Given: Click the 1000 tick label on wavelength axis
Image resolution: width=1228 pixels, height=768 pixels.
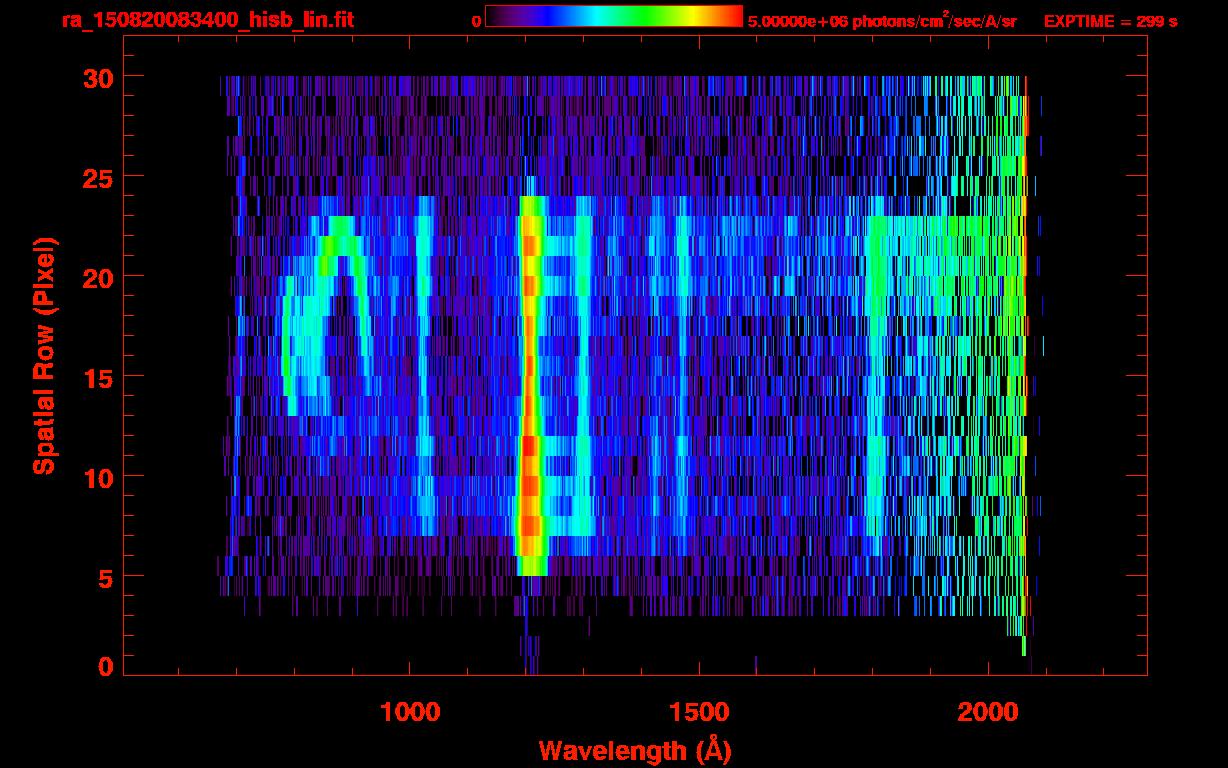Looking at the screenshot, I should tap(410, 712).
